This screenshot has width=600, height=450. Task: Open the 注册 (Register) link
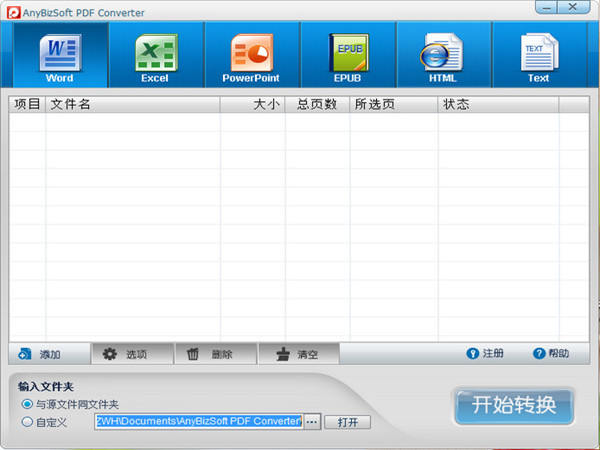[485, 354]
